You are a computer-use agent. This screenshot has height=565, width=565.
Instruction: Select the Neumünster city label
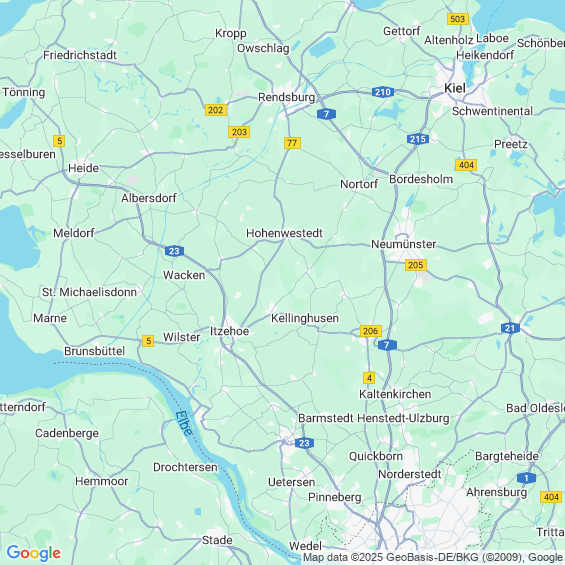(404, 244)
